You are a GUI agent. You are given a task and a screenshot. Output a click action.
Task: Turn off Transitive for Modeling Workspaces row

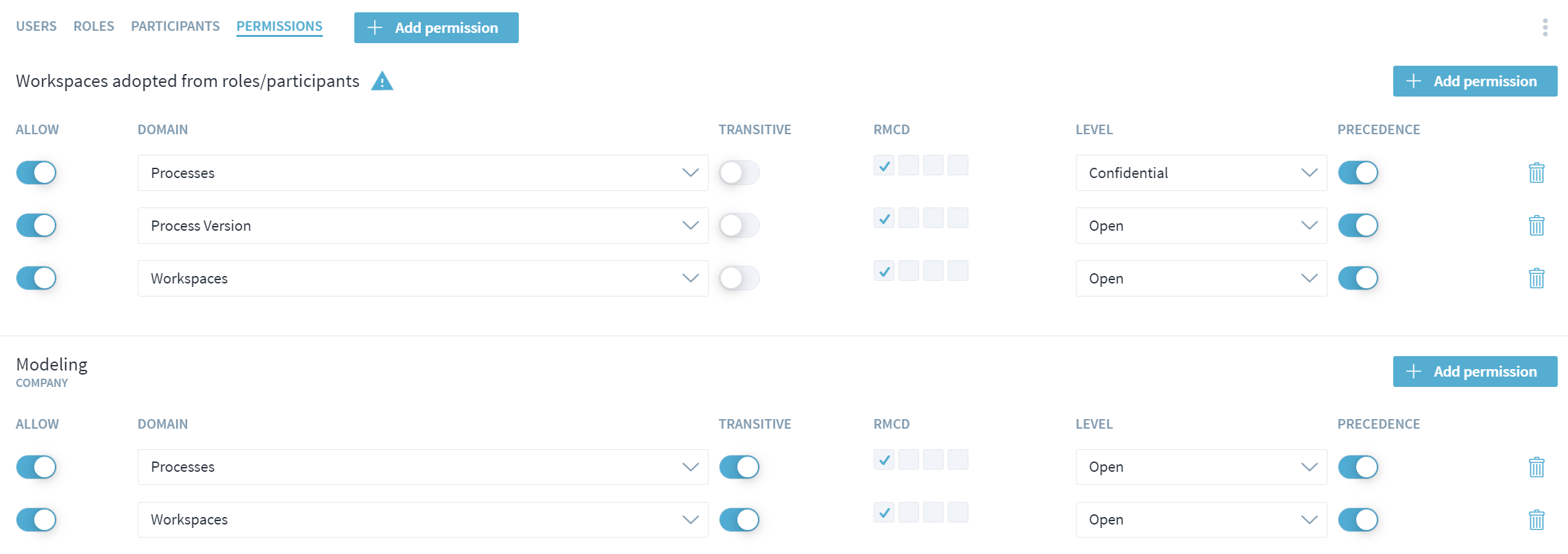(739, 520)
